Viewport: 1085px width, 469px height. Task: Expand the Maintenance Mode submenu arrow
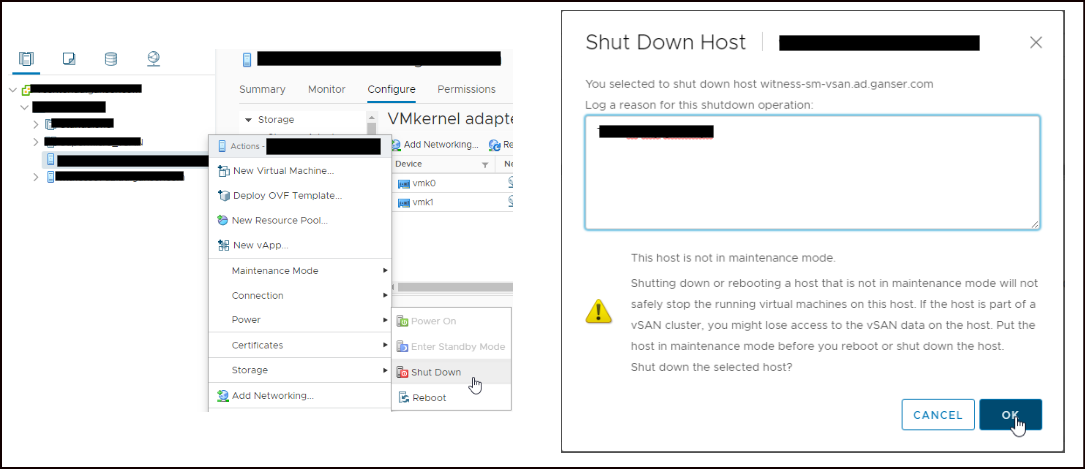pyautogui.click(x=385, y=270)
